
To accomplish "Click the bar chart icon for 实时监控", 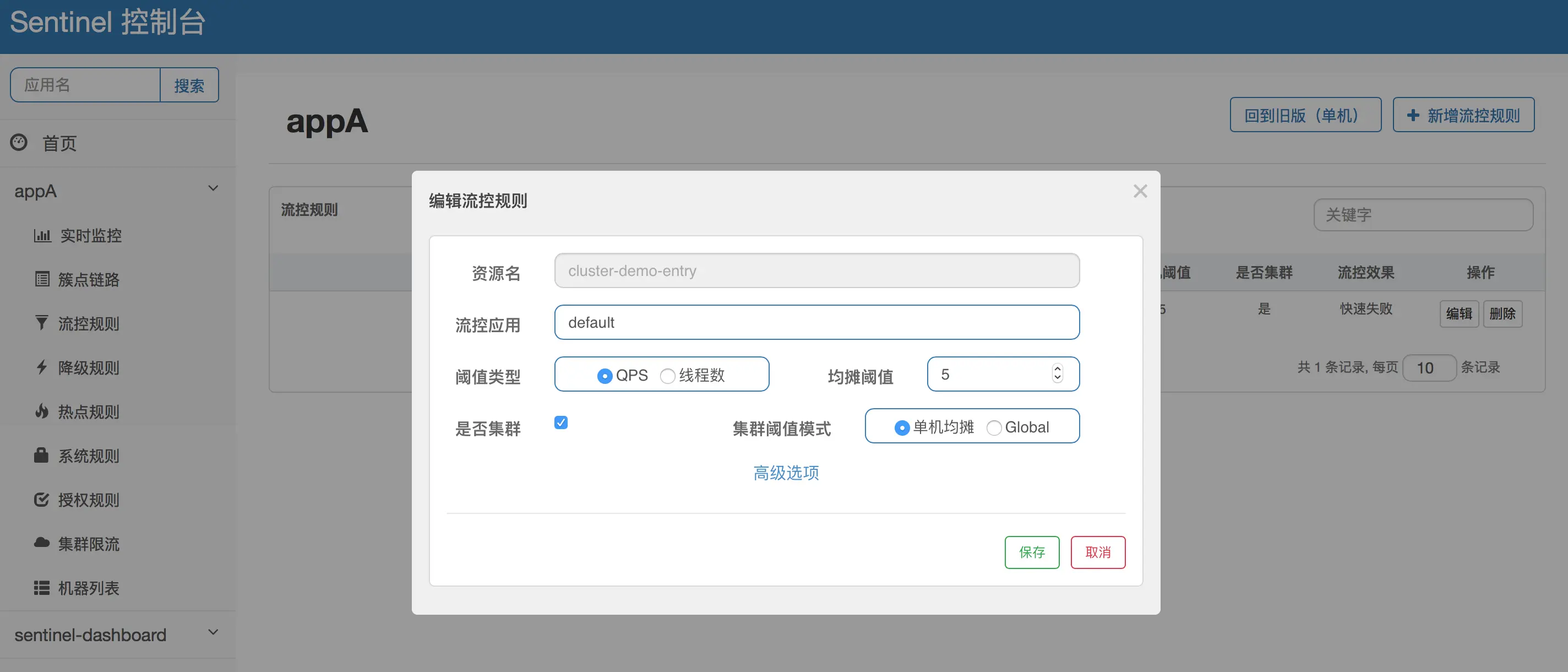I will [42, 235].
